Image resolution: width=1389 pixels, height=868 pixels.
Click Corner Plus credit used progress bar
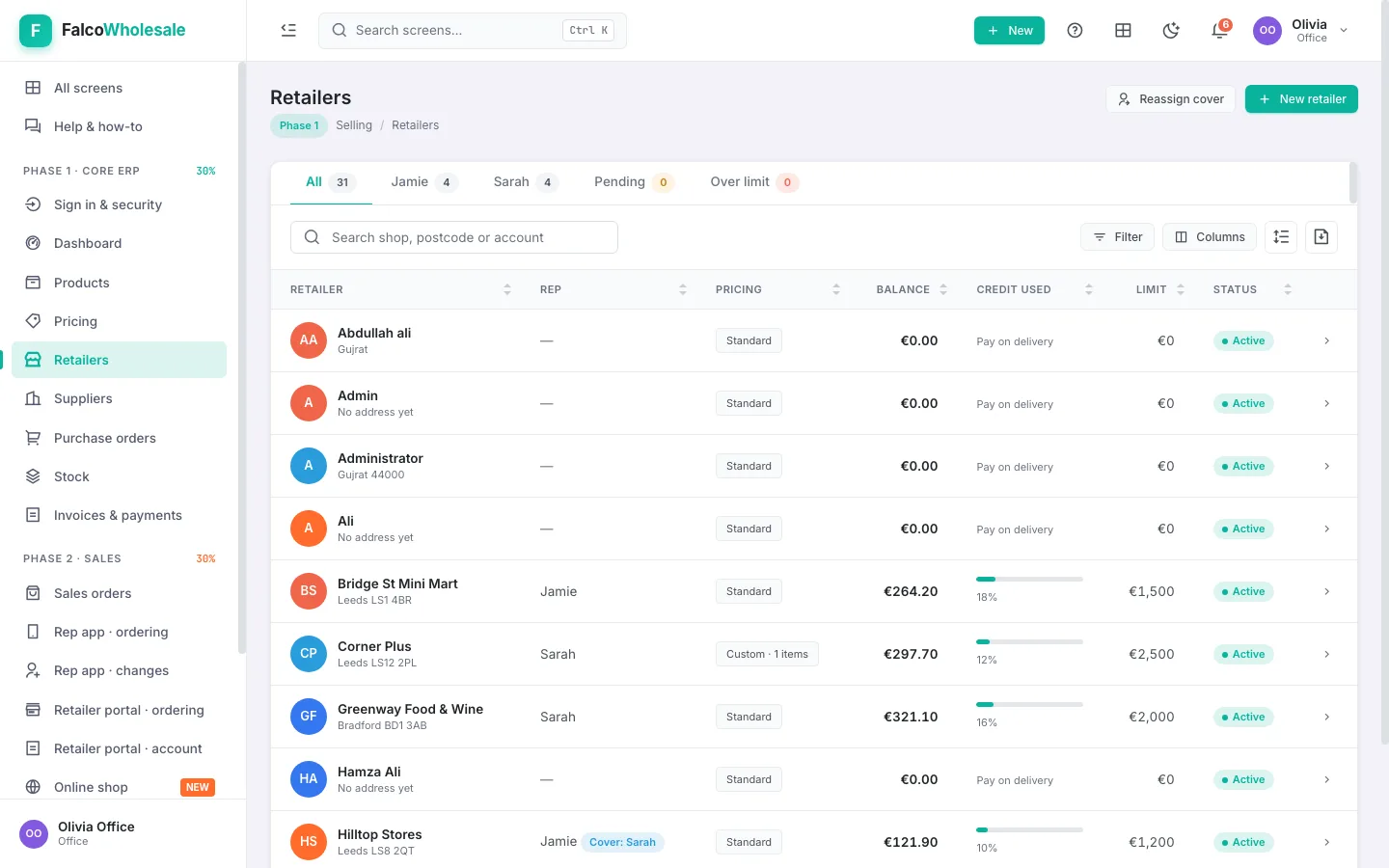(1029, 641)
